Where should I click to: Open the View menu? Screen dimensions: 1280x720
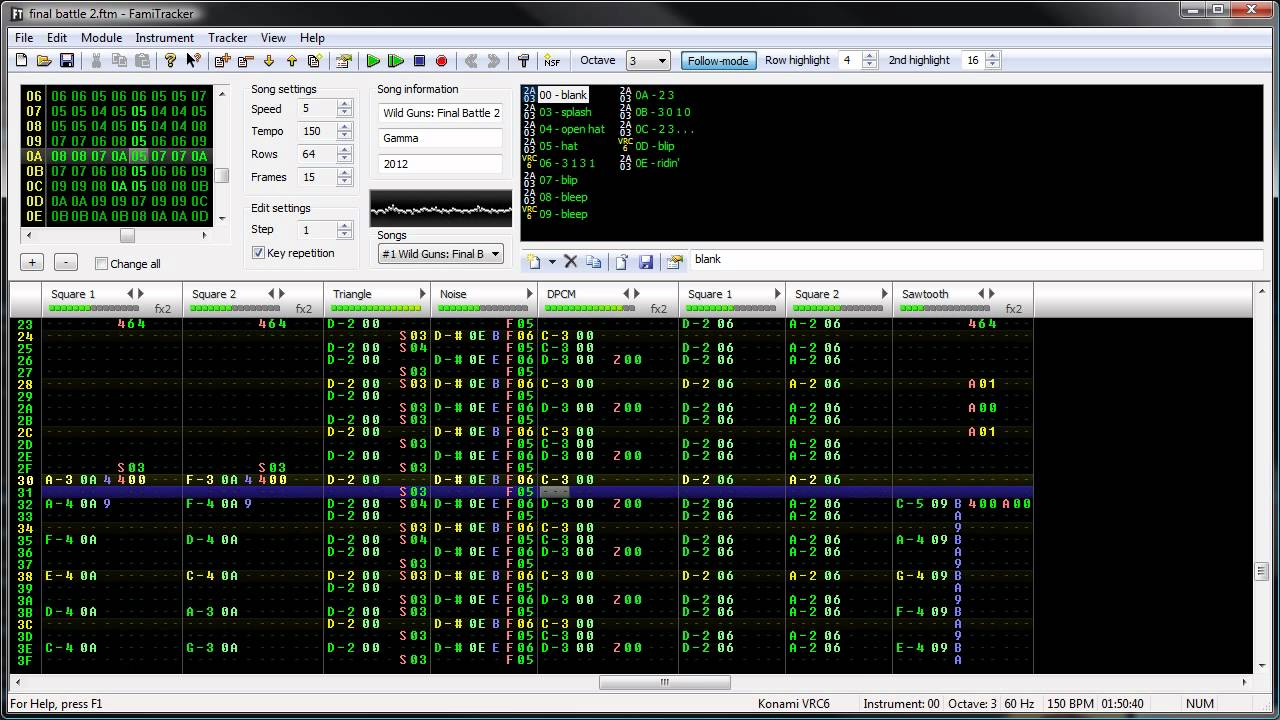point(273,38)
